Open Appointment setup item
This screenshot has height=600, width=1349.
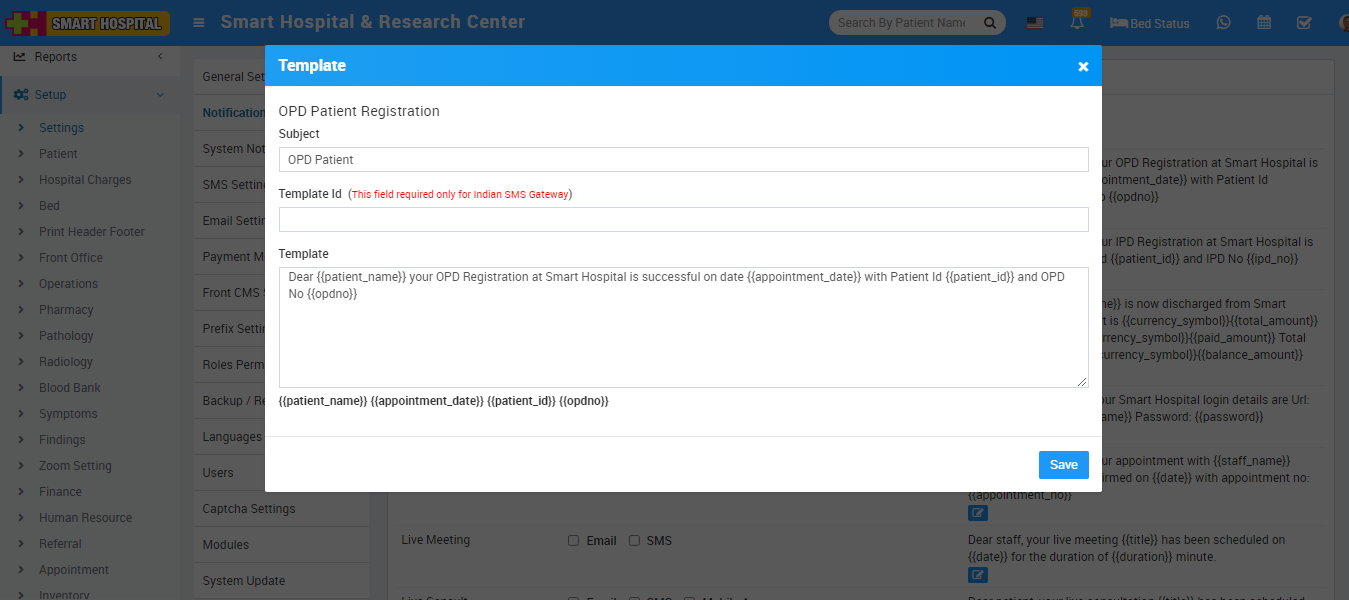click(74, 570)
